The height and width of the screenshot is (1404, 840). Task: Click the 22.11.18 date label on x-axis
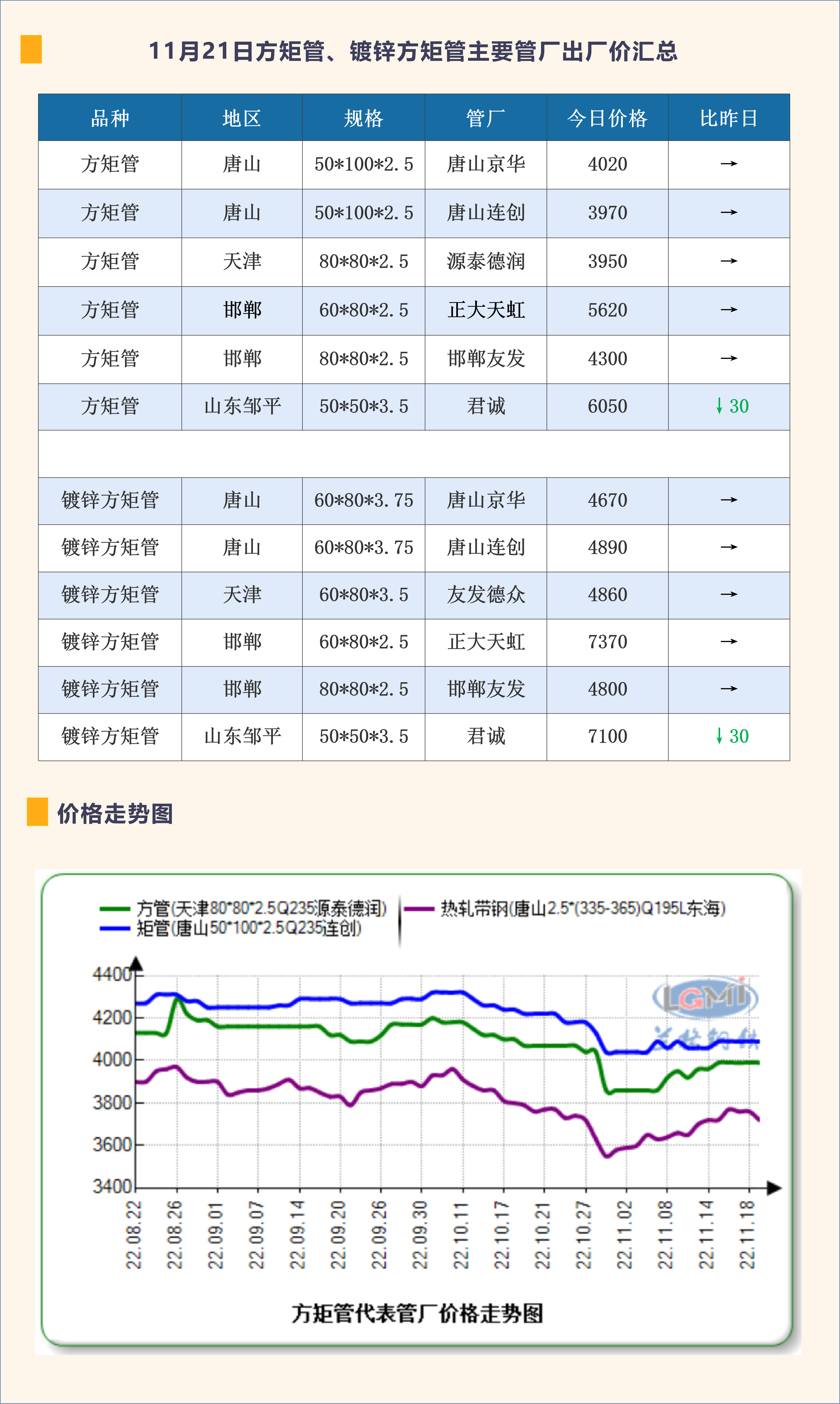click(748, 1235)
